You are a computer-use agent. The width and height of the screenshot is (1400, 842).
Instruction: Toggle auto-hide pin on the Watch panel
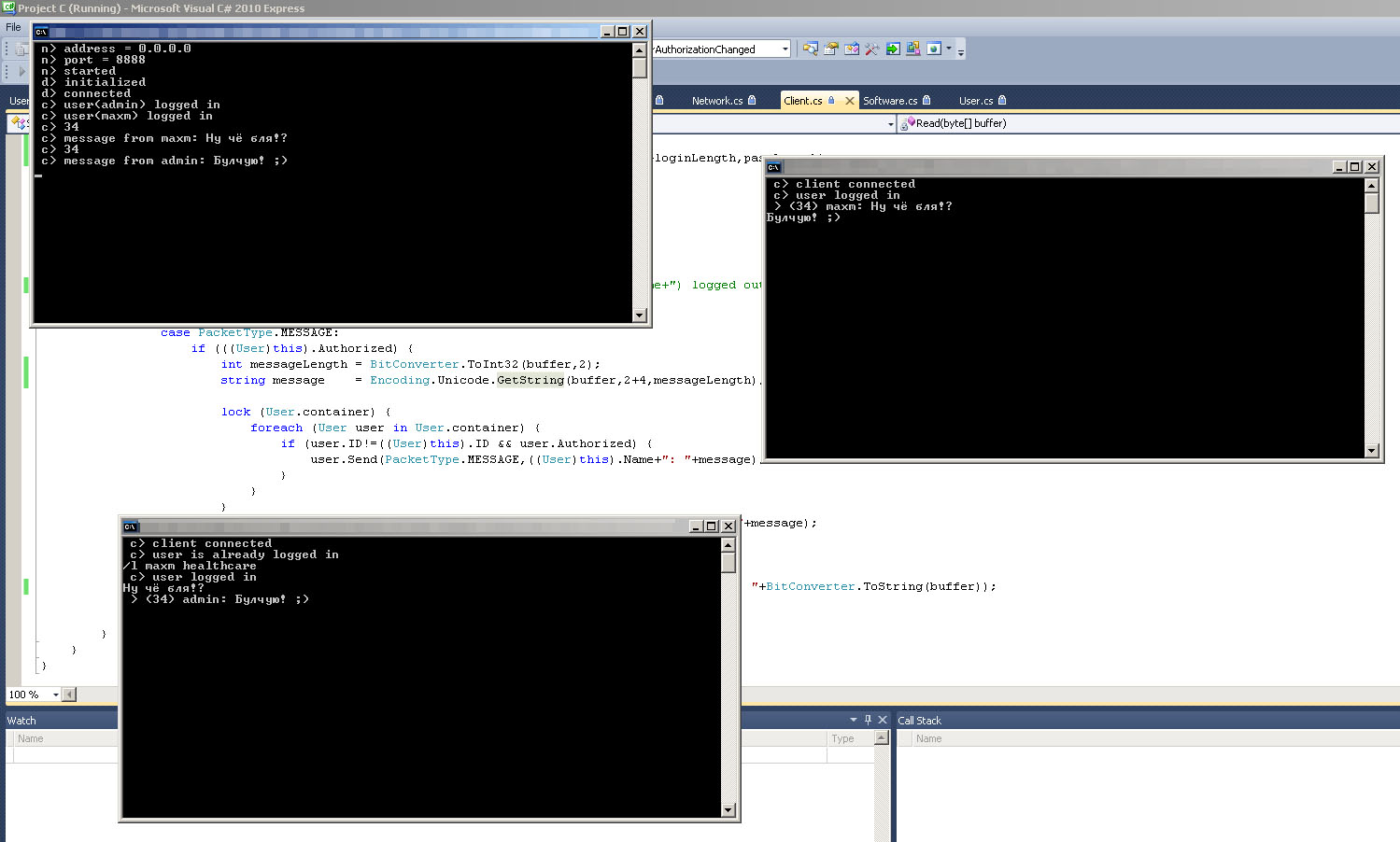tap(868, 720)
